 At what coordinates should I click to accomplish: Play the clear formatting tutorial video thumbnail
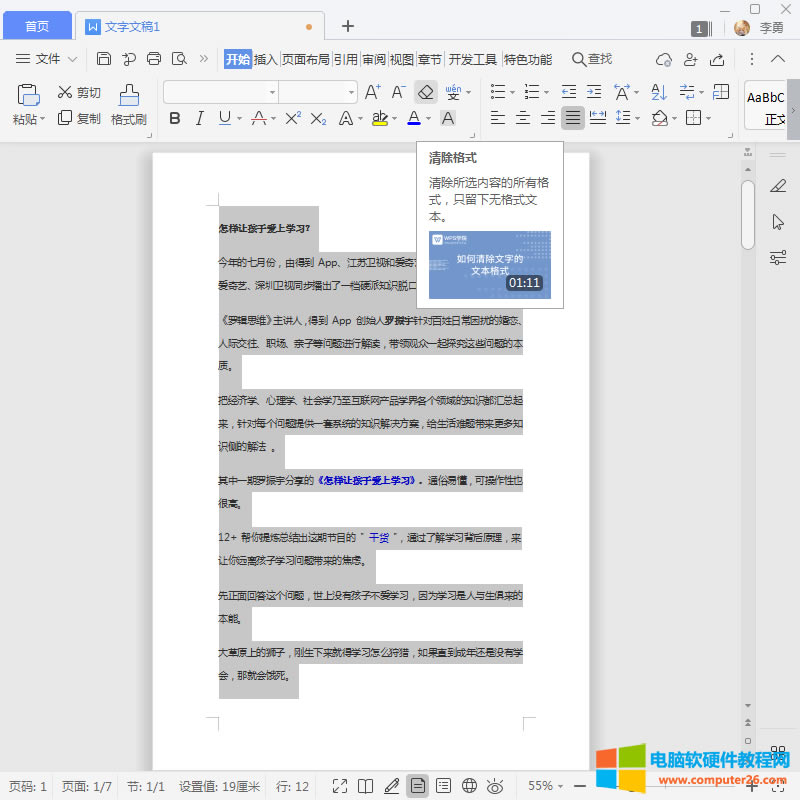489,265
